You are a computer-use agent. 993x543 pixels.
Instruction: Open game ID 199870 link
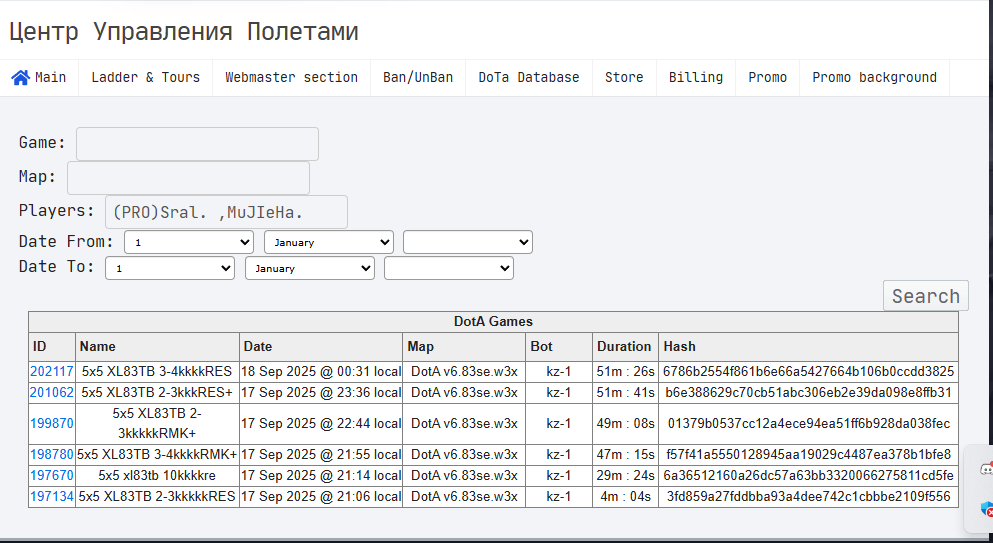tap(52, 423)
